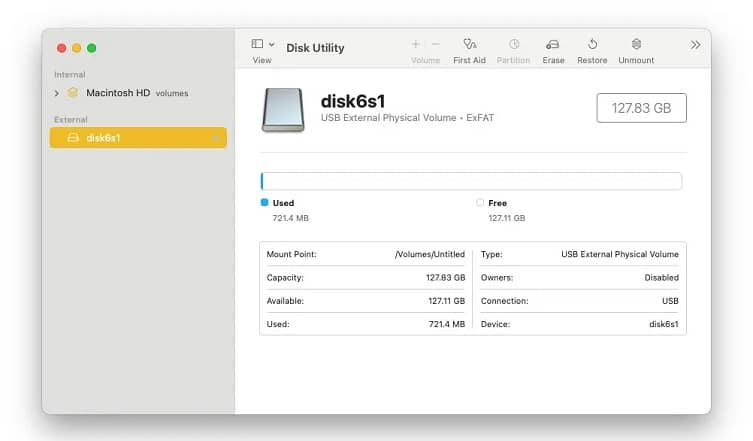This screenshot has width=753, height=441.
Task: Open the View sidebar layout icon
Action: tap(257, 44)
